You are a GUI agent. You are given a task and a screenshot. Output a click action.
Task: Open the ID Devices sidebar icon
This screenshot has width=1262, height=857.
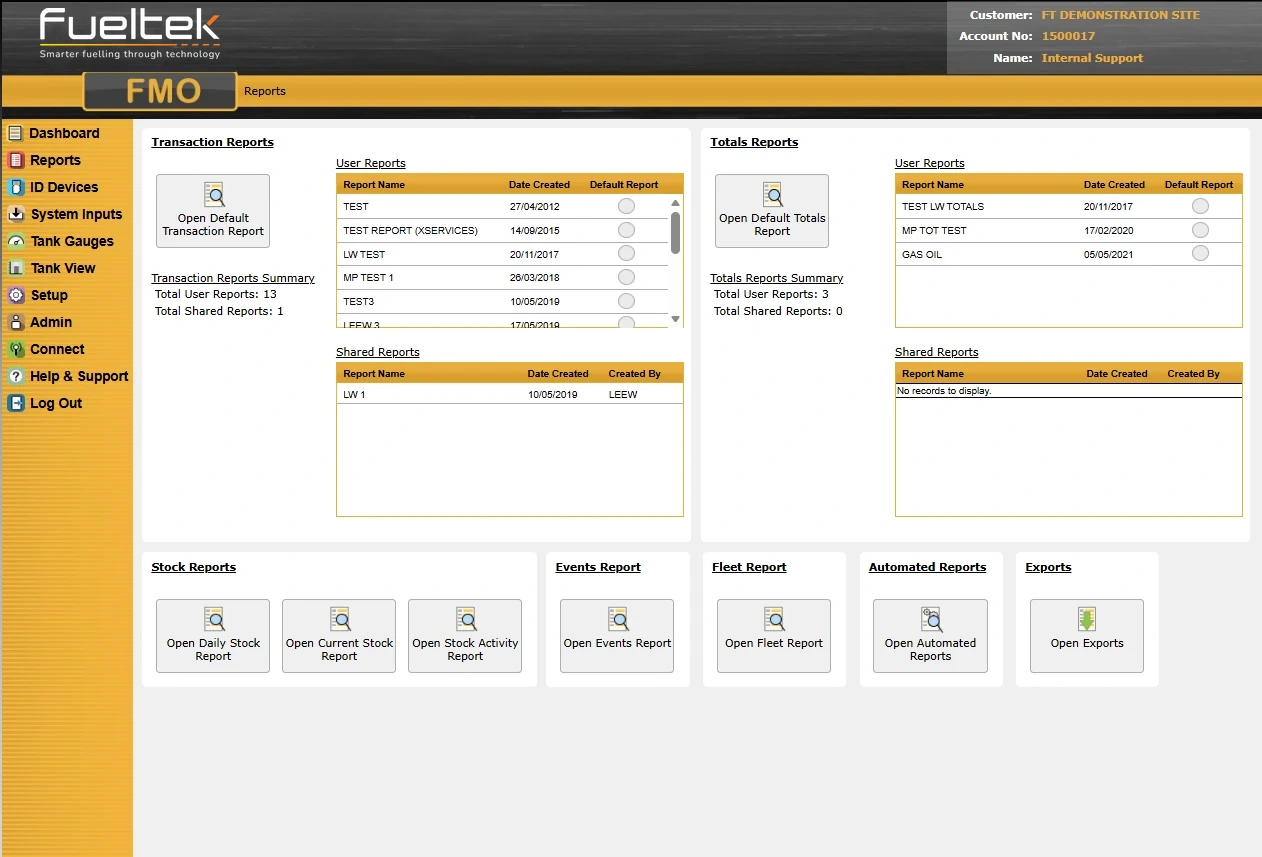click(15, 187)
